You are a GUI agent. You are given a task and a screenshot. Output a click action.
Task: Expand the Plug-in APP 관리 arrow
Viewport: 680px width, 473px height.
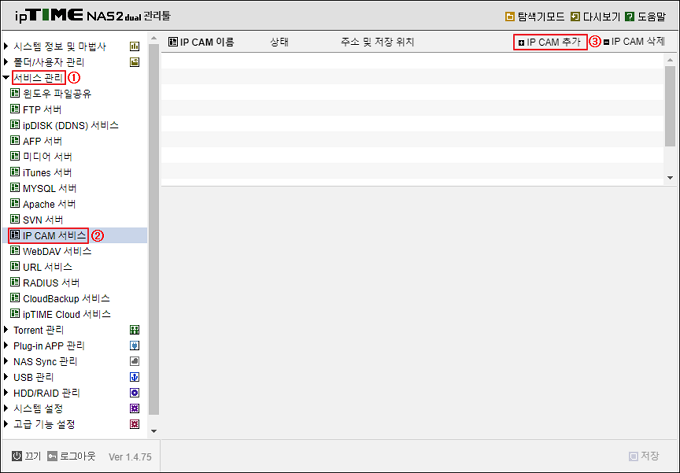click(6, 346)
